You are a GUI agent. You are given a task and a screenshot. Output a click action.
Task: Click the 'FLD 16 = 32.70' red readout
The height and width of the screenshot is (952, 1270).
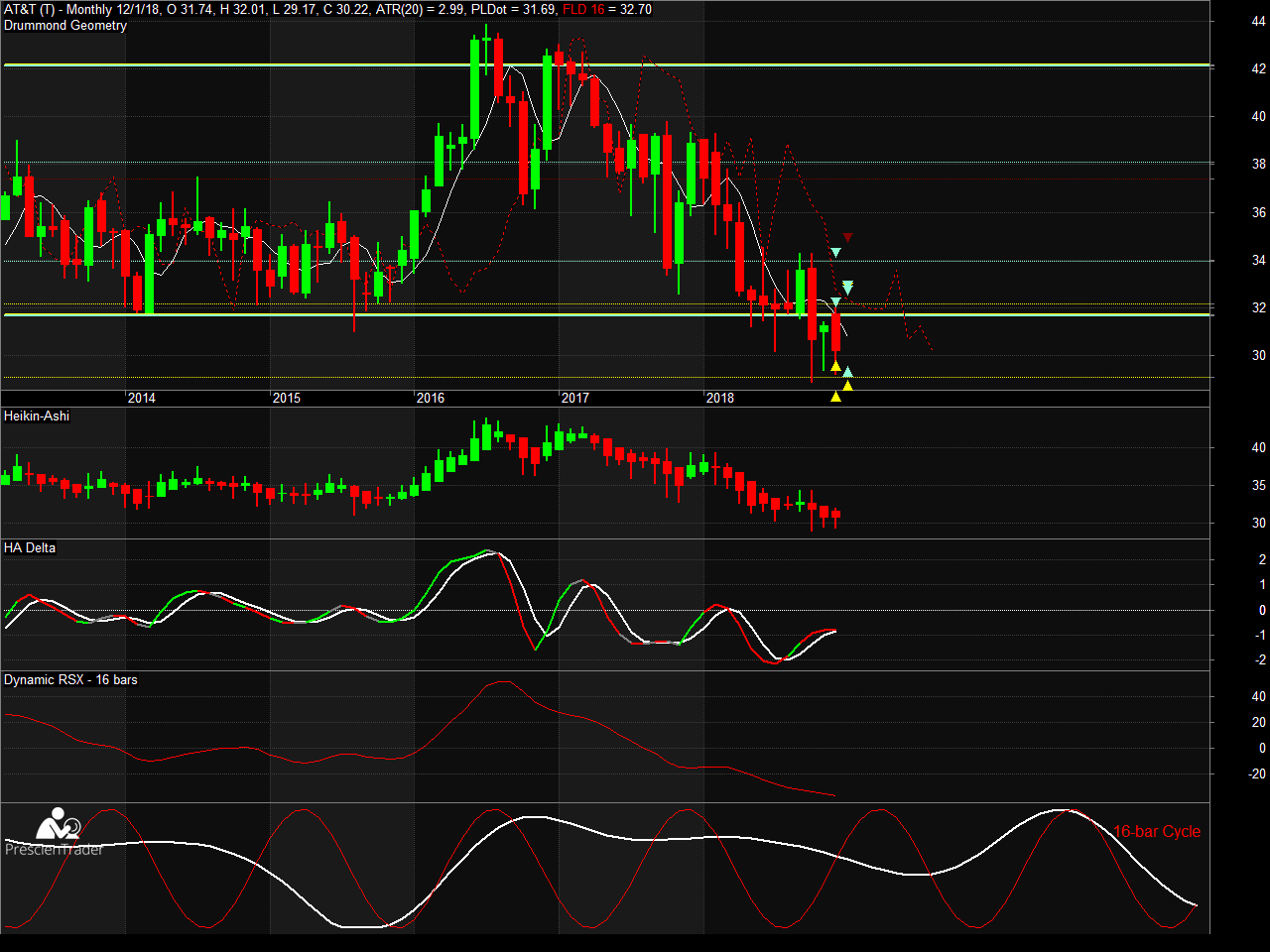tap(607, 9)
